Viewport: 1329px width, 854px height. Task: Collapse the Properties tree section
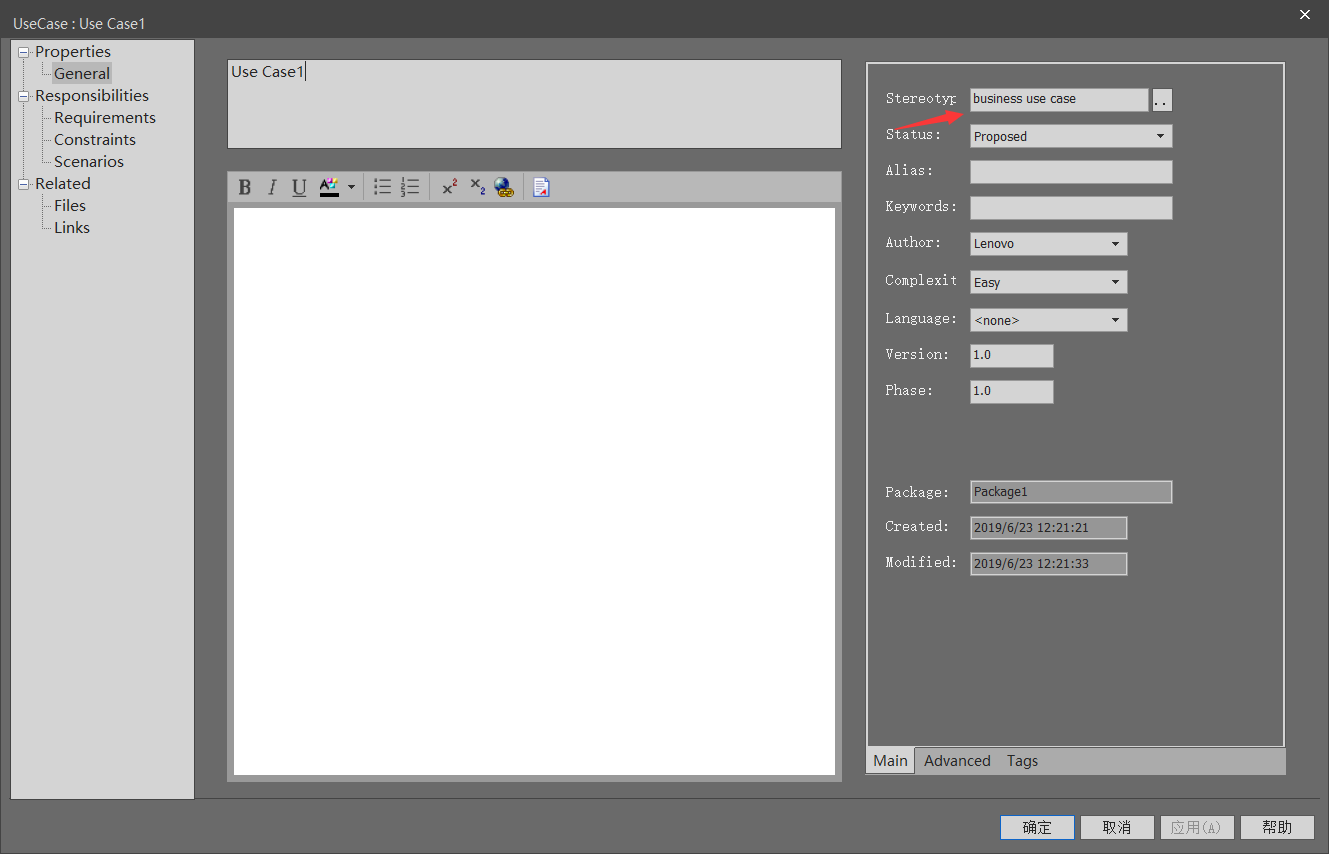22,51
